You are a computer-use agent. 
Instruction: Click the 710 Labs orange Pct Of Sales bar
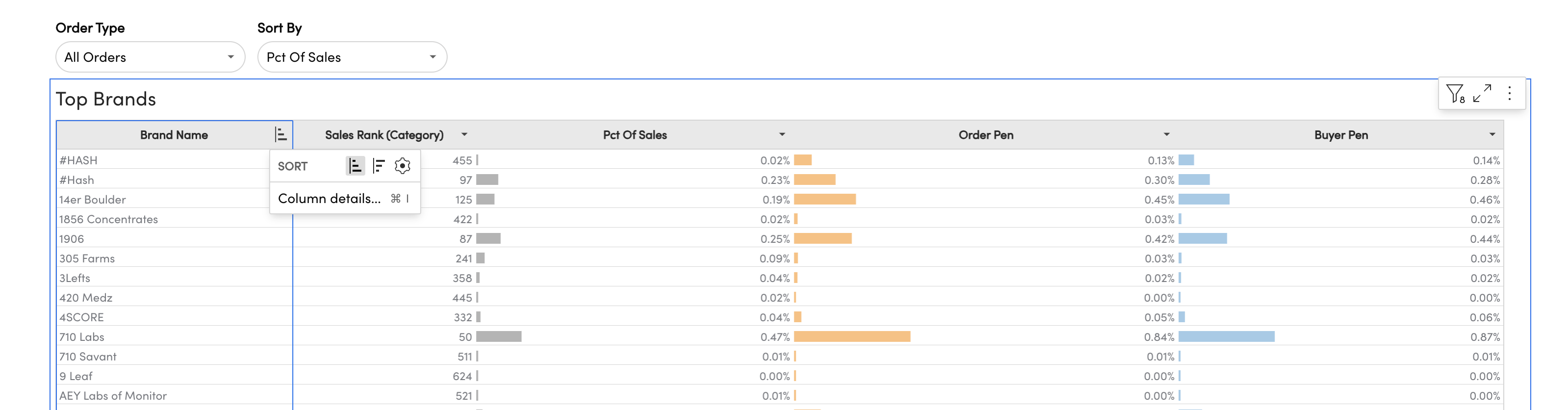(852, 337)
